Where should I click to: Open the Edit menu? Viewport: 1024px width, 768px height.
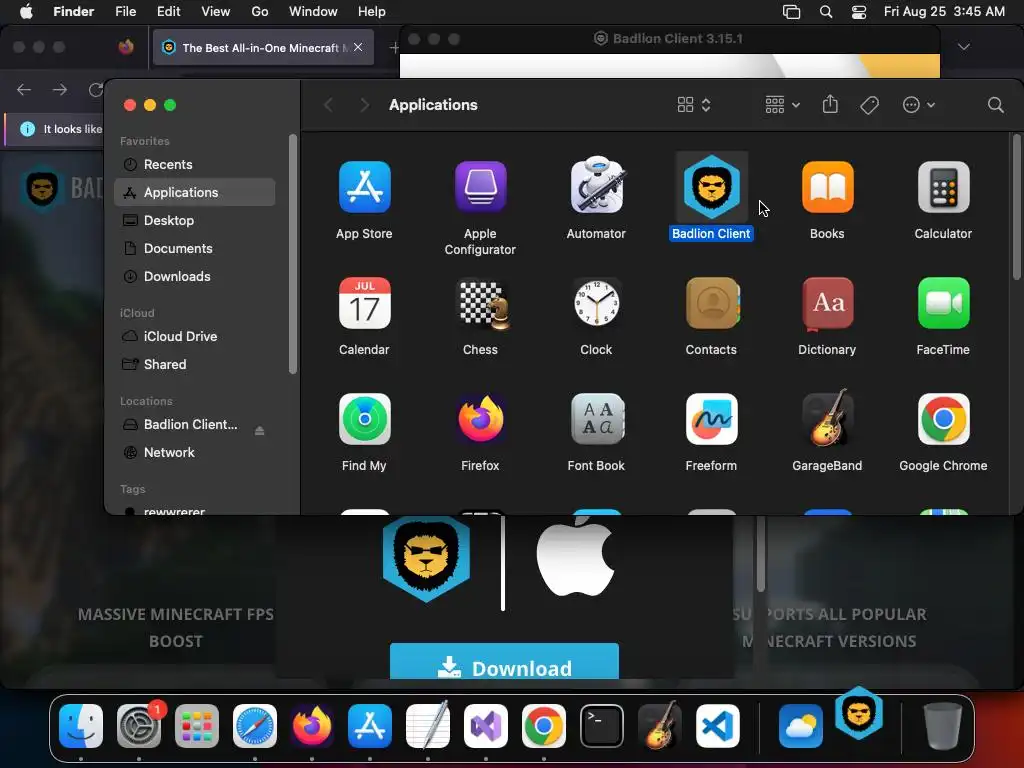pos(168,12)
